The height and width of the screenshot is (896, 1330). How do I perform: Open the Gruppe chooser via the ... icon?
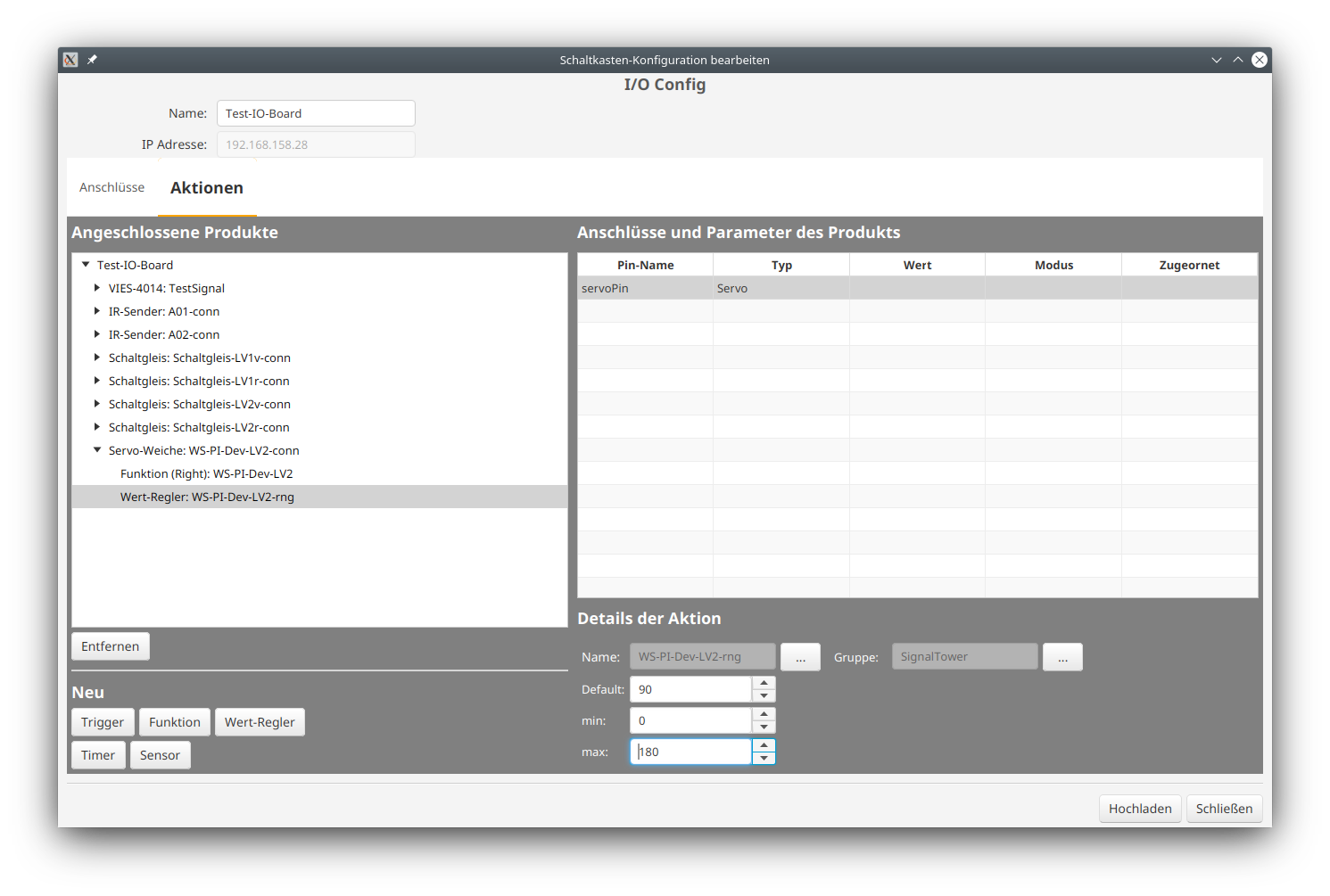[1062, 656]
